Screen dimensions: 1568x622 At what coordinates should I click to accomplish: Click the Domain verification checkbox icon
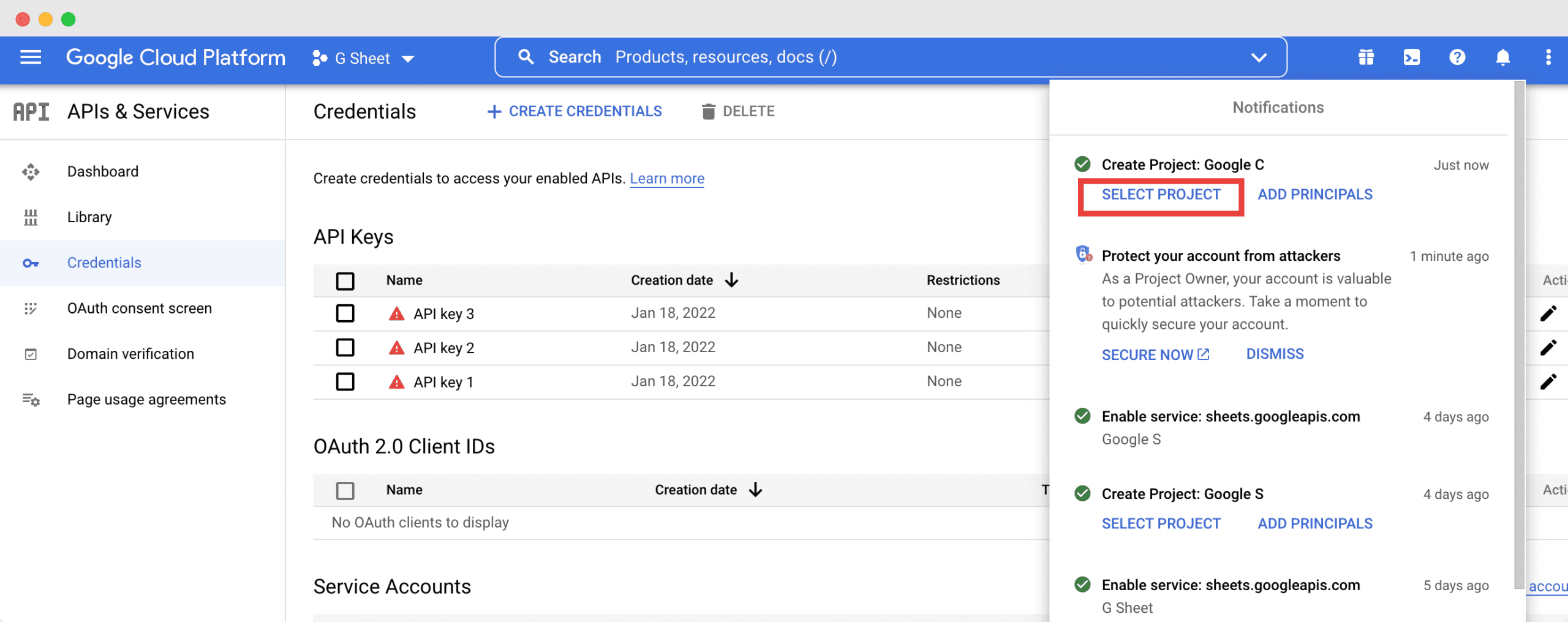31,354
